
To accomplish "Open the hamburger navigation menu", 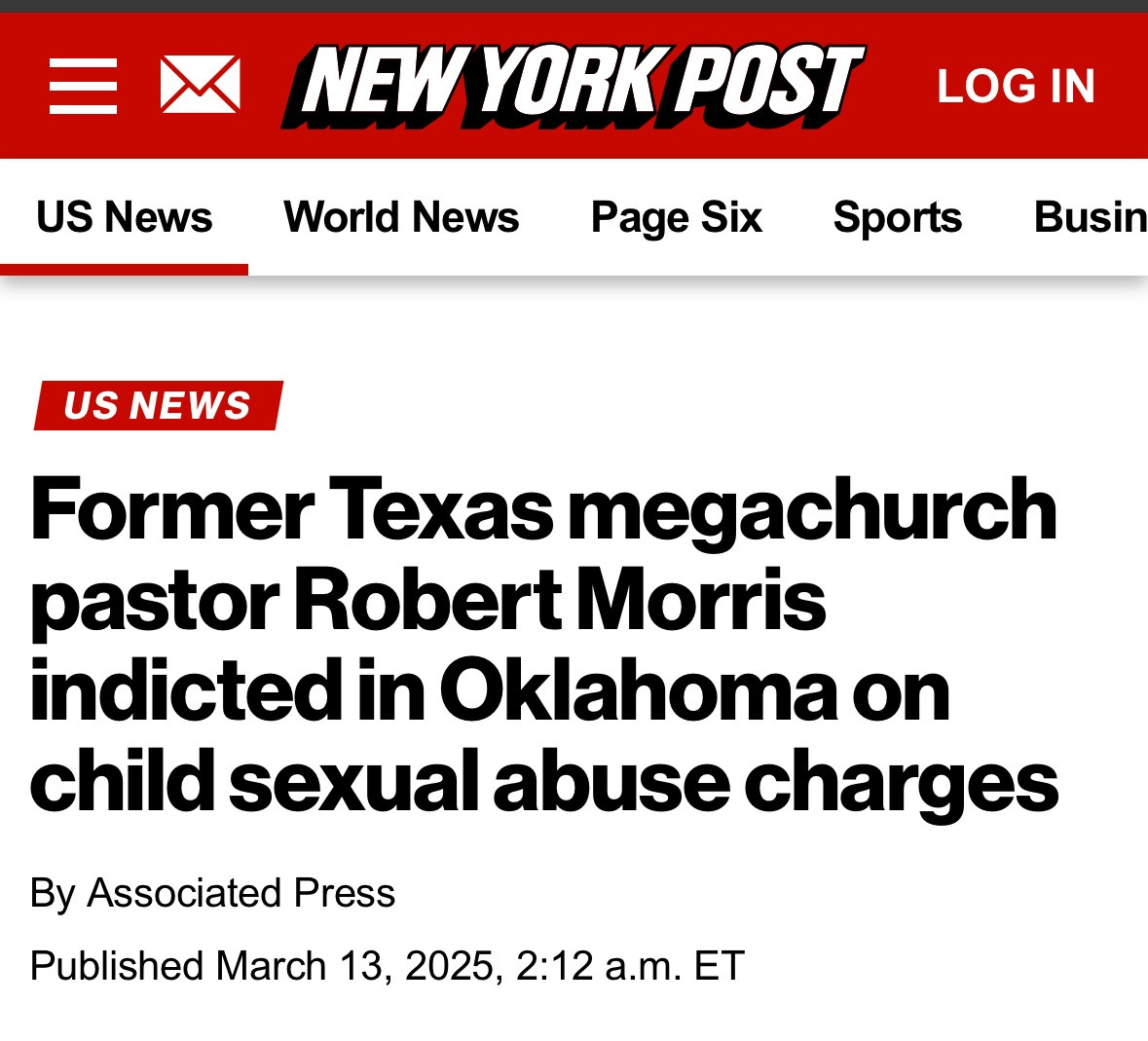I will pos(84,86).
